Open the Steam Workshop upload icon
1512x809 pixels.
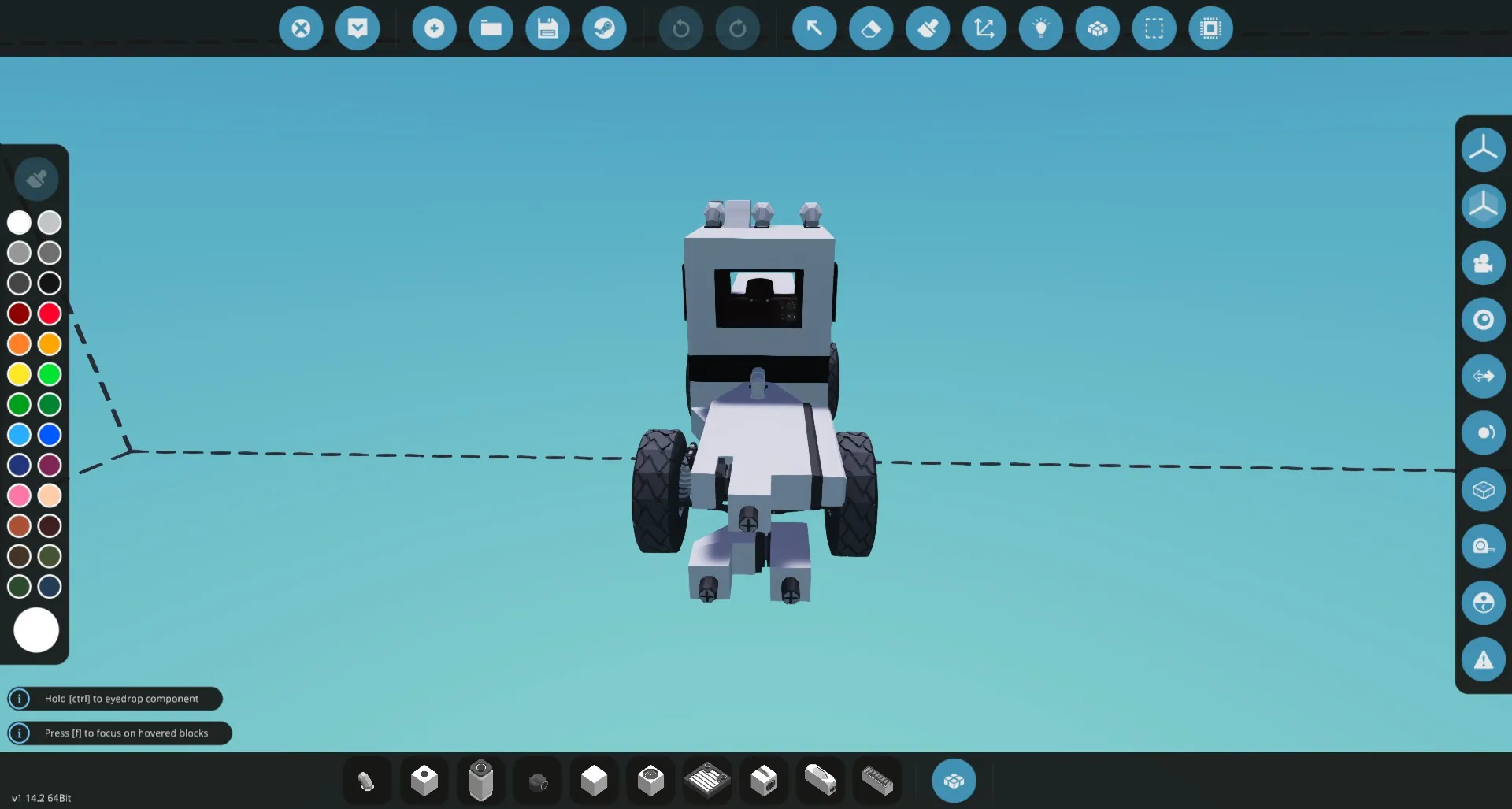click(604, 29)
